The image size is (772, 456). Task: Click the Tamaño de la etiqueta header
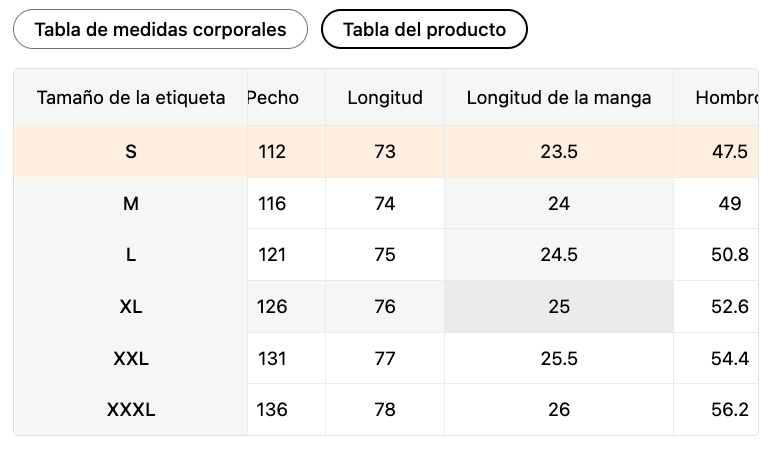131,98
